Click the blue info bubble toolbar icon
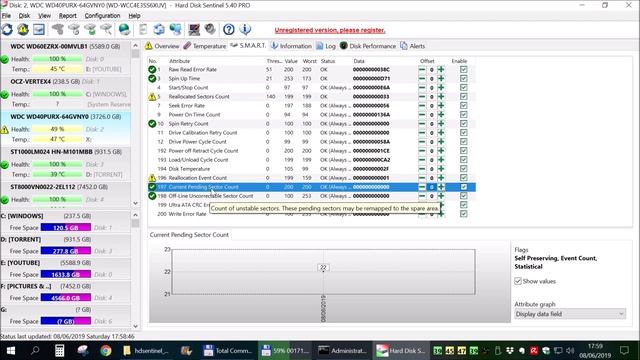 tap(245, 29)
